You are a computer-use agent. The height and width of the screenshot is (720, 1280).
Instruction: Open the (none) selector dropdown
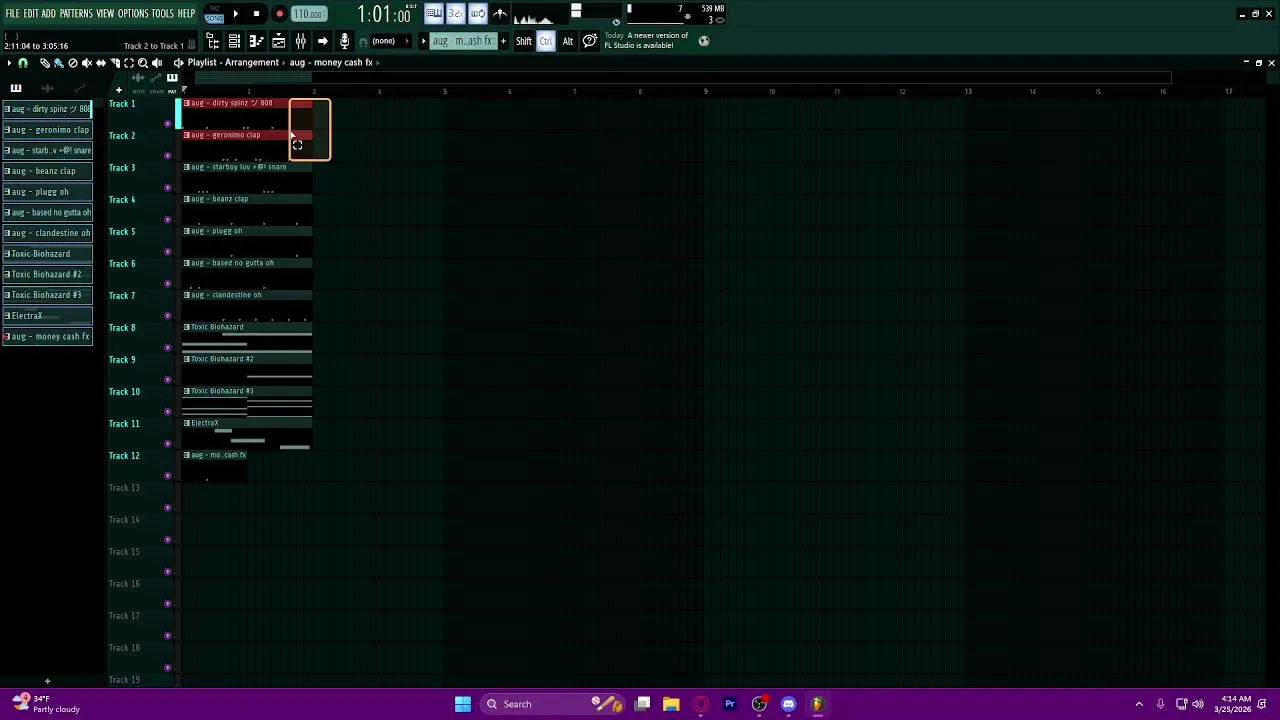(x=389, y=41)
